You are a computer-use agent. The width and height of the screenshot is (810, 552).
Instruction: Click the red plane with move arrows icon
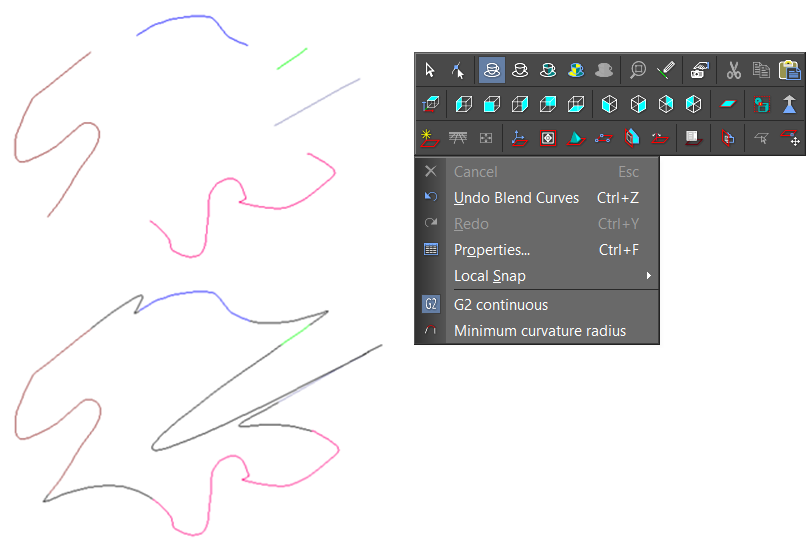point(790,138)
